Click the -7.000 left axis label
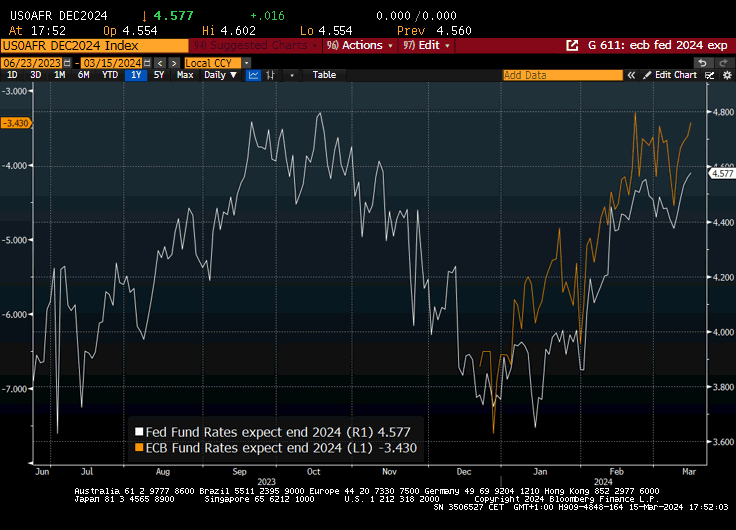 coord(14,389)
